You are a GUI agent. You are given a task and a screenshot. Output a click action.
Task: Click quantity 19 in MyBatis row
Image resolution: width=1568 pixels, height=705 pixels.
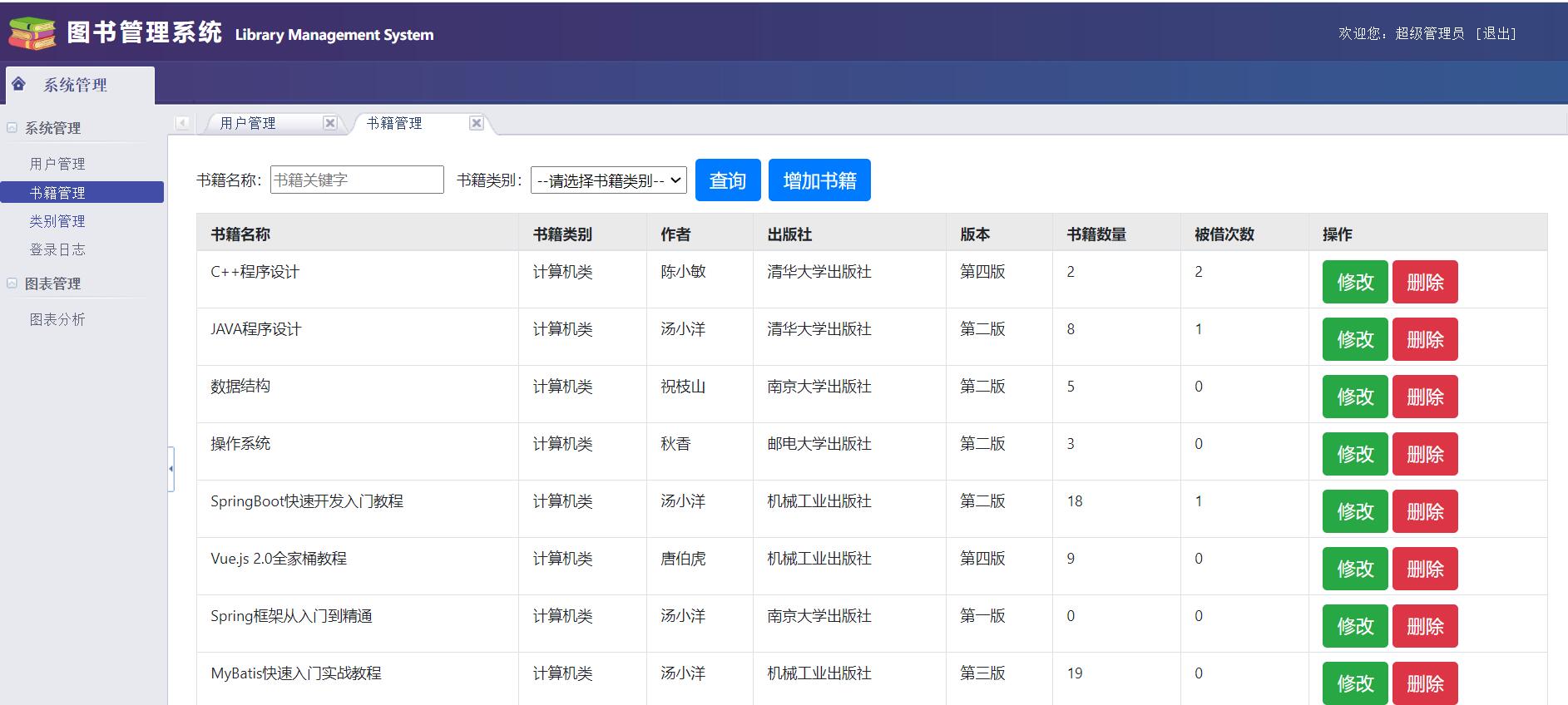(x=1075, y=673)
